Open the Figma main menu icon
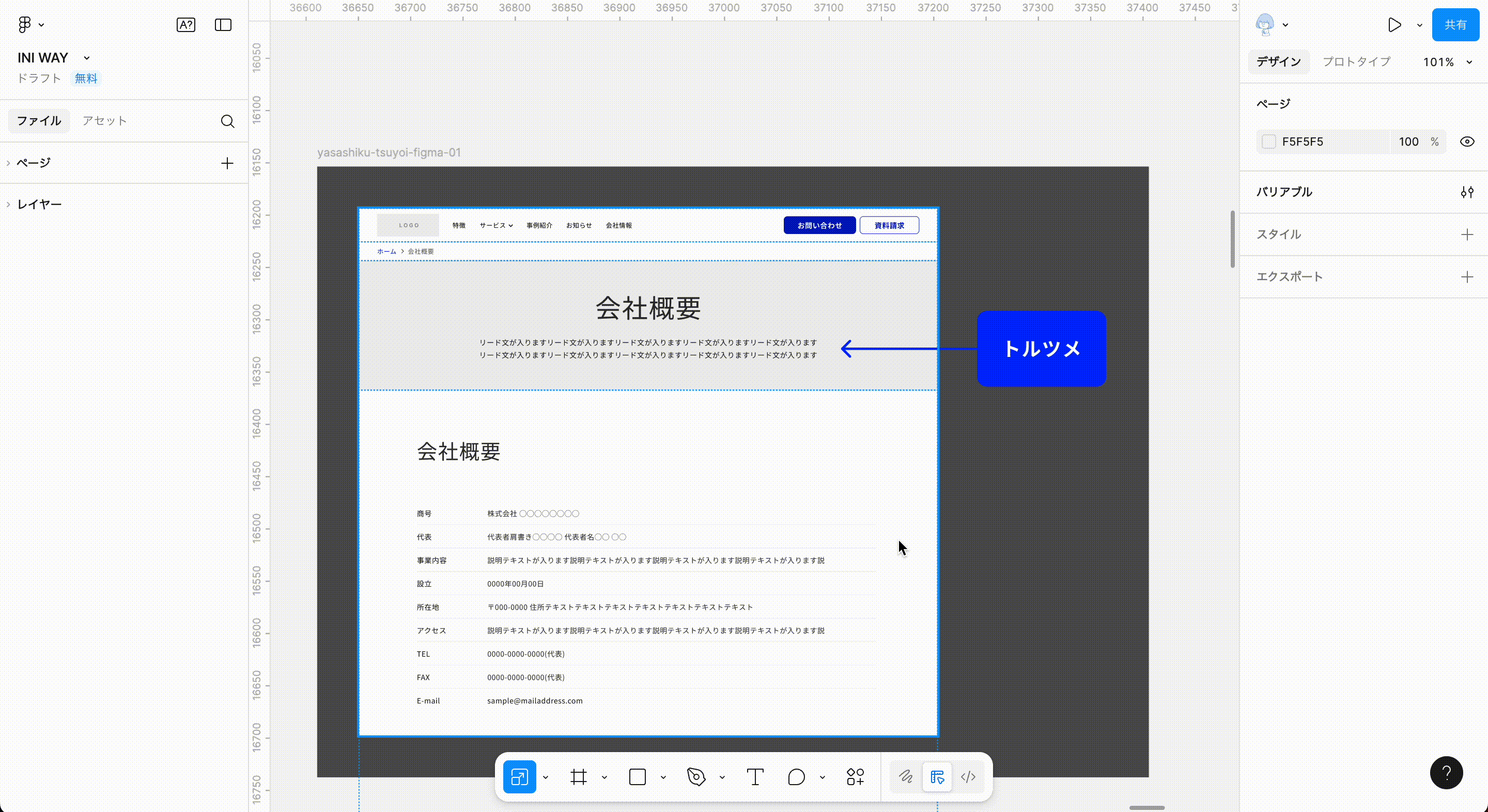Viewport: 1488px width, 812px height. [24, 25]
